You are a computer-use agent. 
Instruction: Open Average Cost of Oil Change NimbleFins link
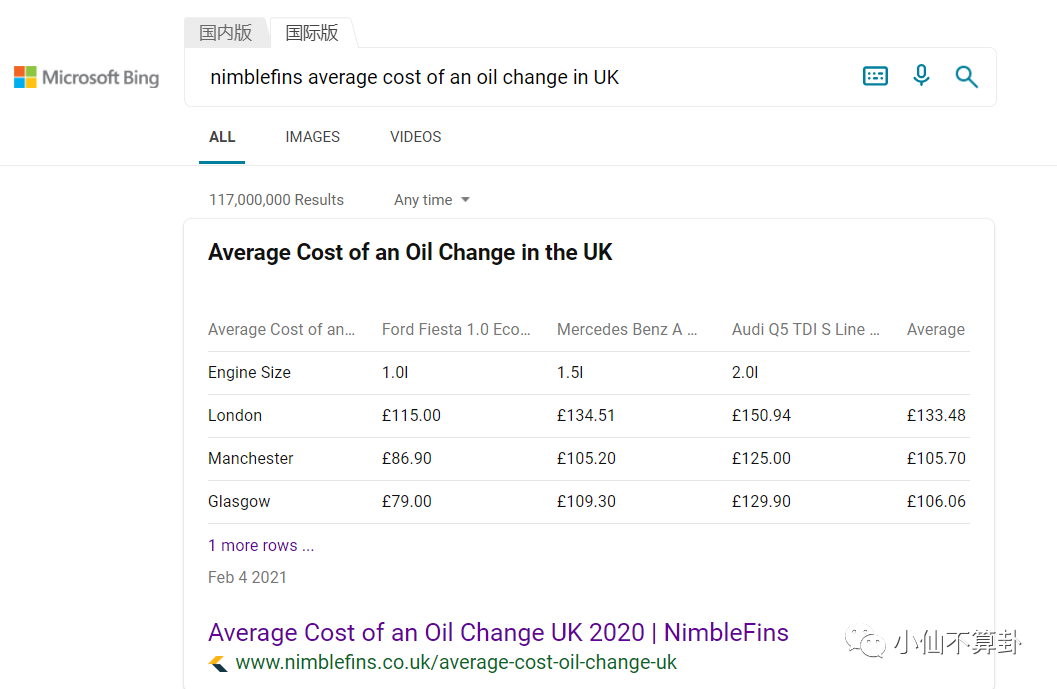pos(498,633)
